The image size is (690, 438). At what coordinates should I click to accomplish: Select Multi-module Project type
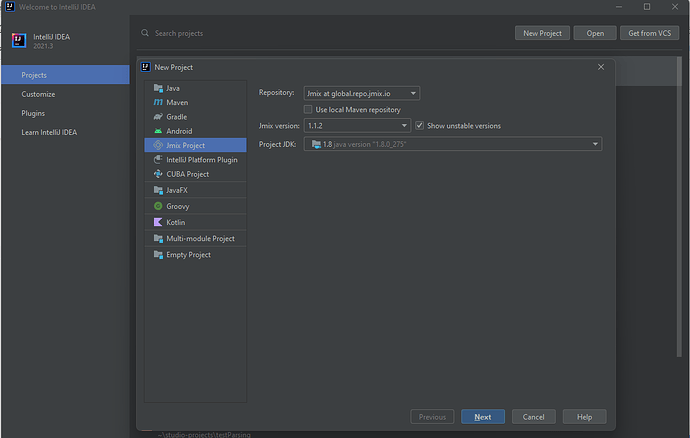pyautogui.click(x=195, y=238)
